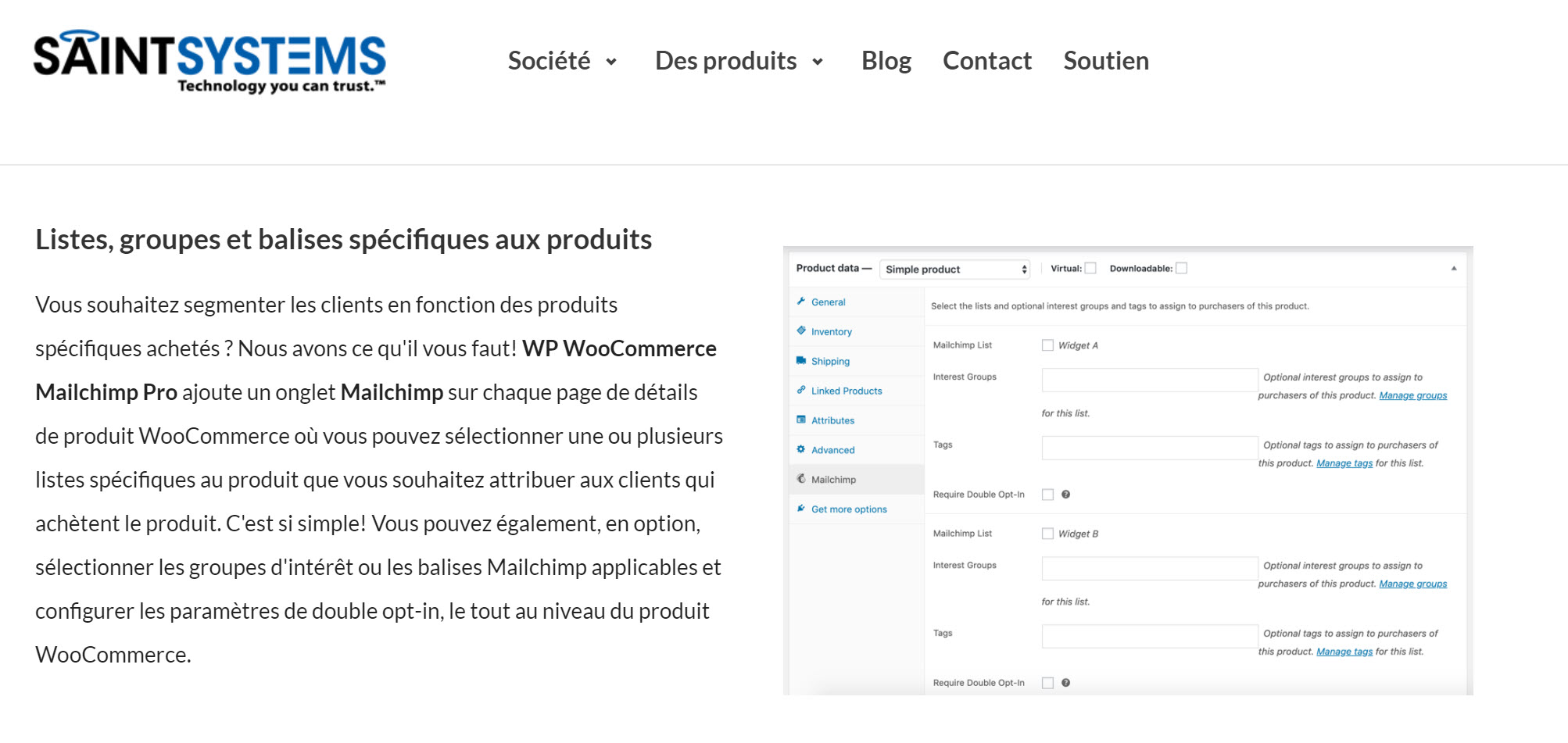
Task: Click the Linked Products chain icon
Action: [x=801, y=391]
